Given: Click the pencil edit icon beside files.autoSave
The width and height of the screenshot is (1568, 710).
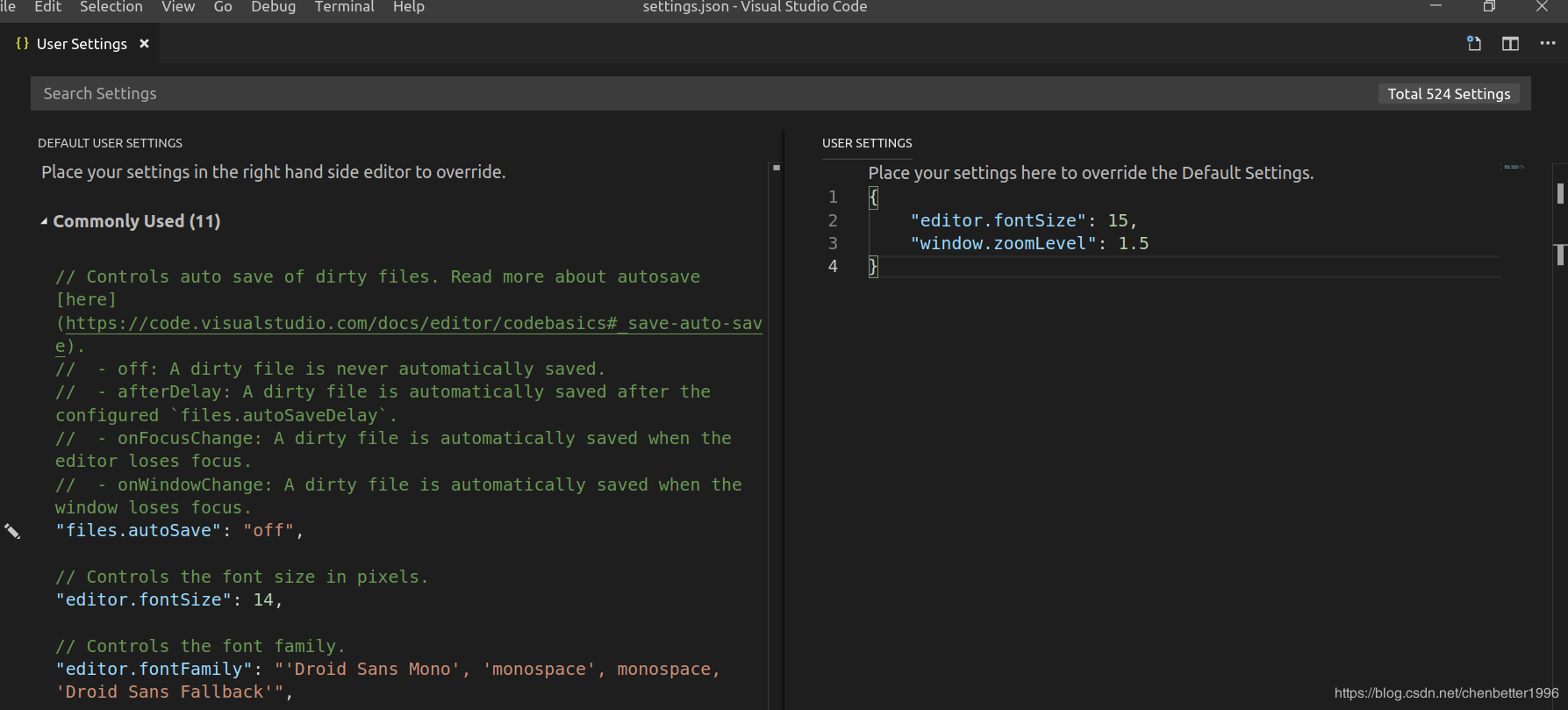Looking at the screenshot, I should click(12, 531).
